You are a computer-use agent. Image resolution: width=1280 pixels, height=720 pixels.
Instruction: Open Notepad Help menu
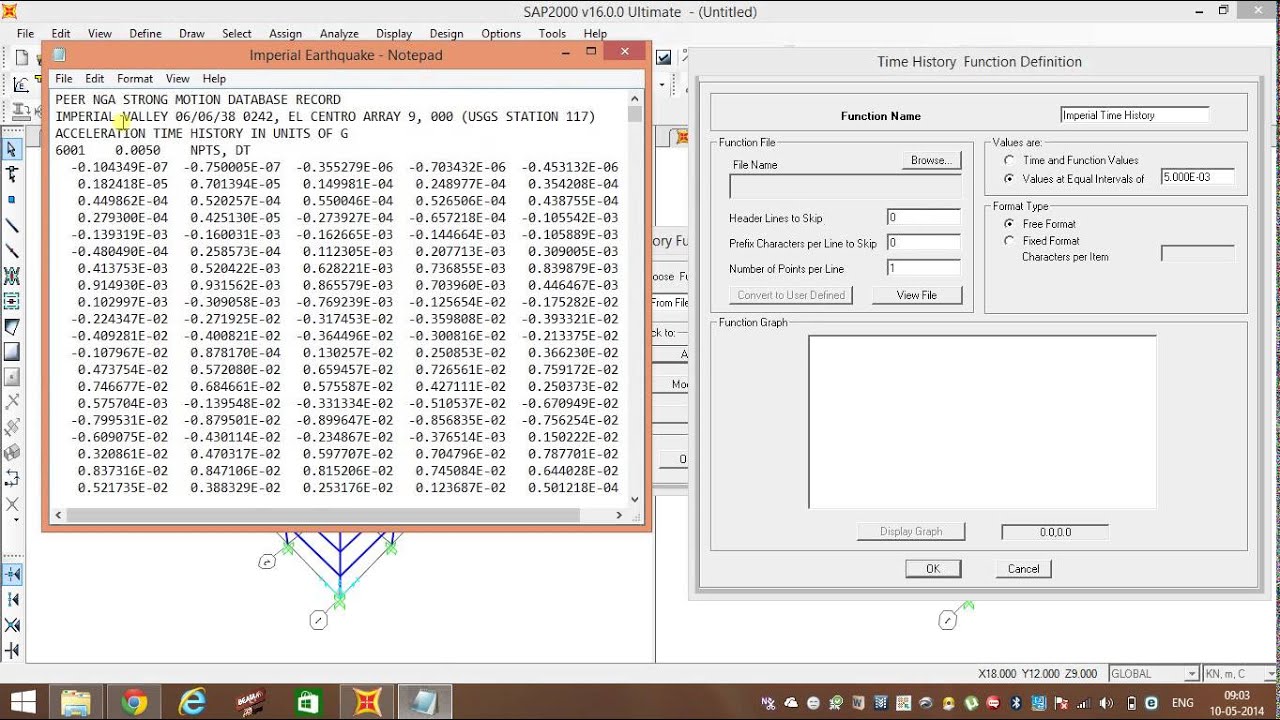point(214,78)
